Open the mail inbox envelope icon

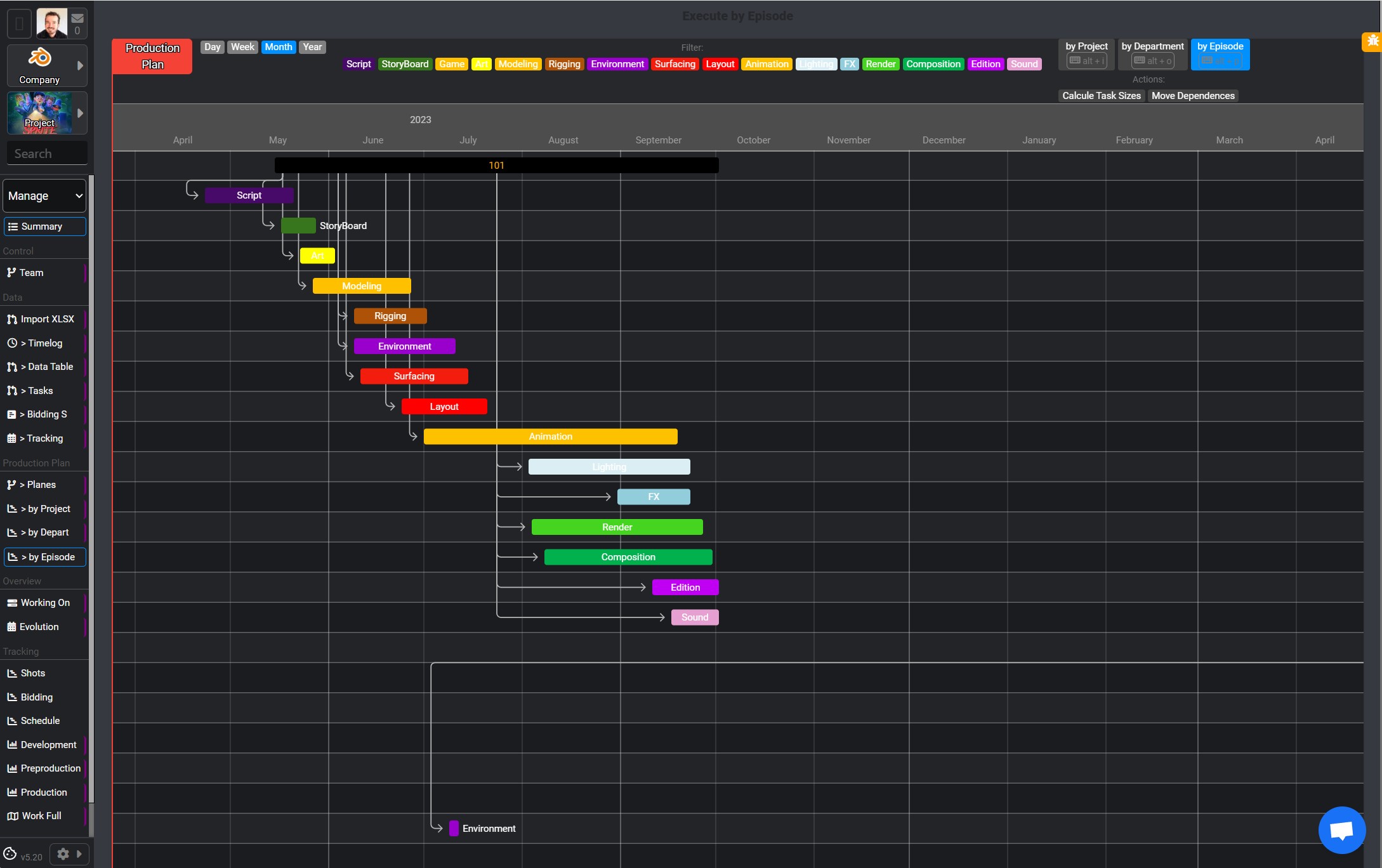pos(77,18)
